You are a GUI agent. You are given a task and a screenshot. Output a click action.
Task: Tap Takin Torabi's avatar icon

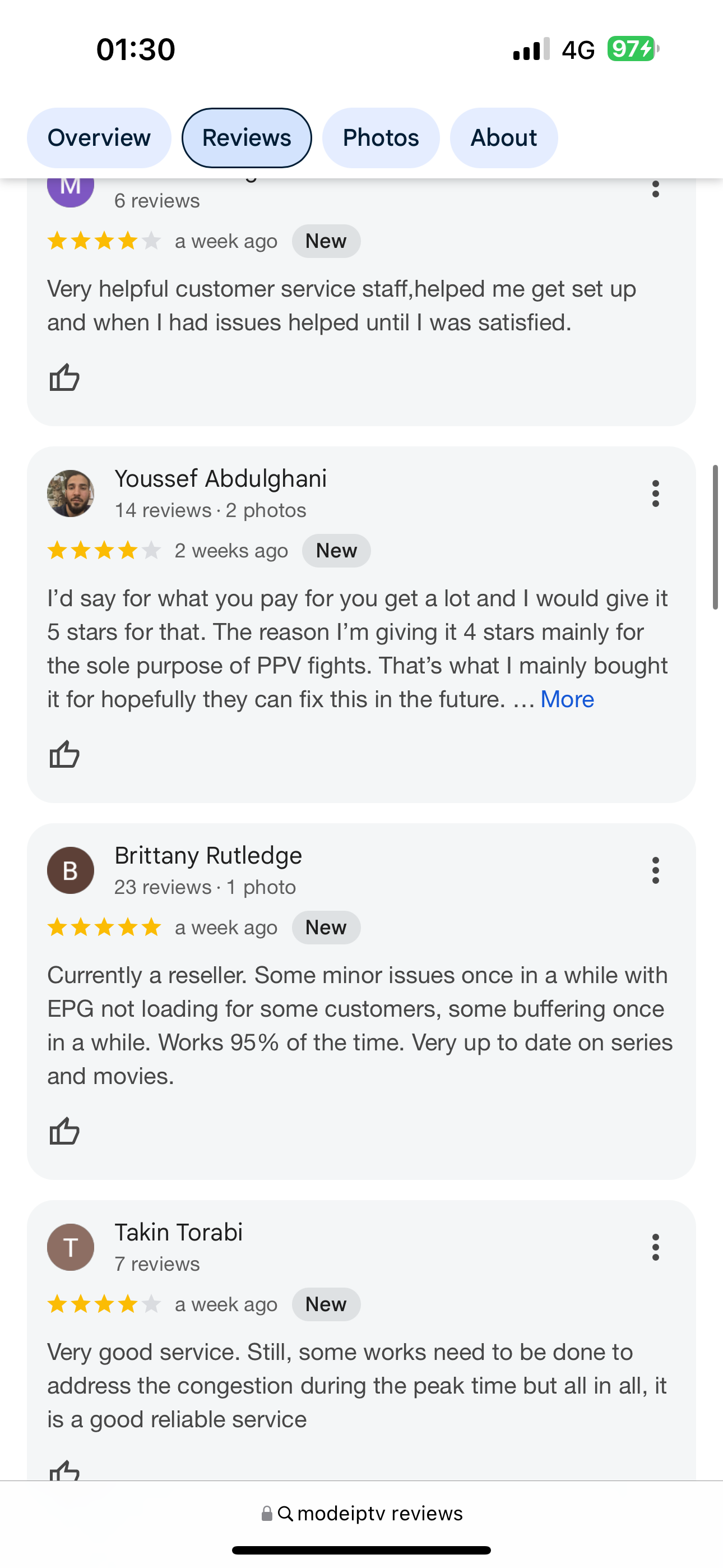pos(71,1247)
